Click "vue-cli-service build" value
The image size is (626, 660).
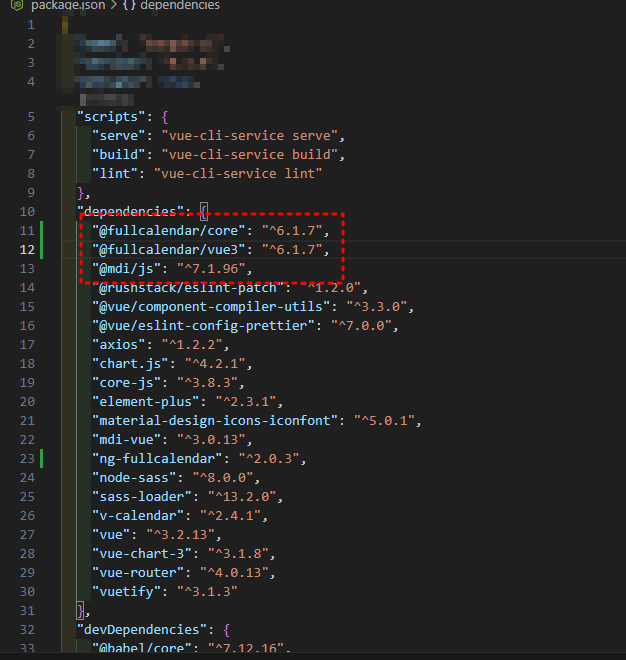[250, 154]
